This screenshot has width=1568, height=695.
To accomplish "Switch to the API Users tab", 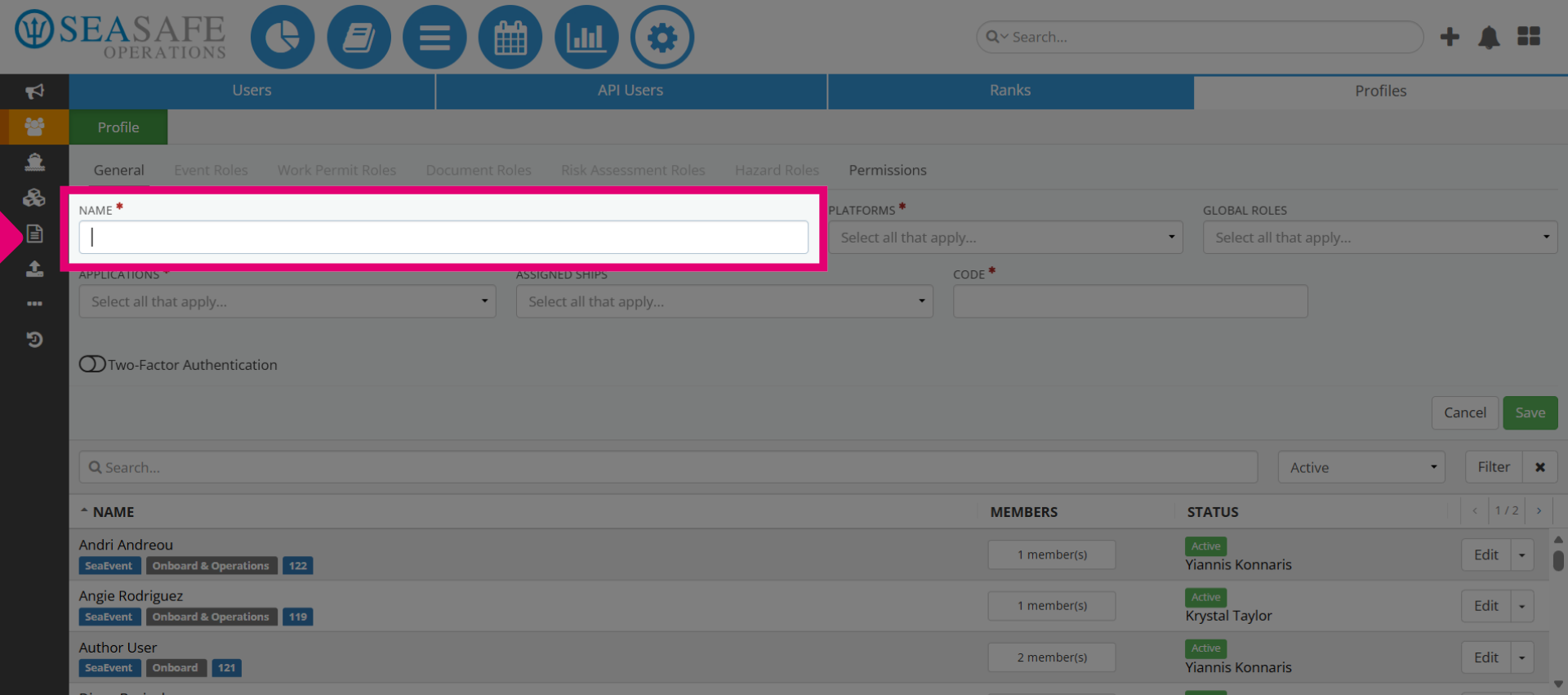I will [630, 91].
